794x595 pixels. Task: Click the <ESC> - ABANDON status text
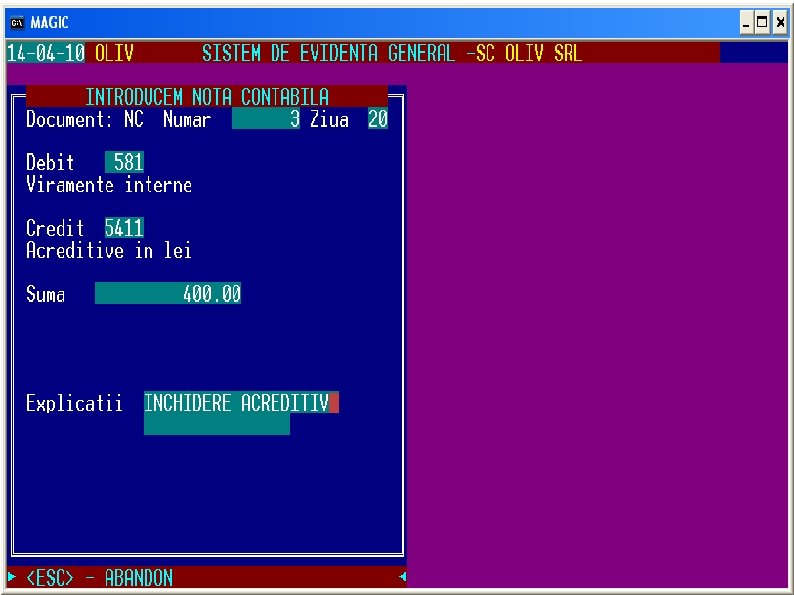coord(100,578)
